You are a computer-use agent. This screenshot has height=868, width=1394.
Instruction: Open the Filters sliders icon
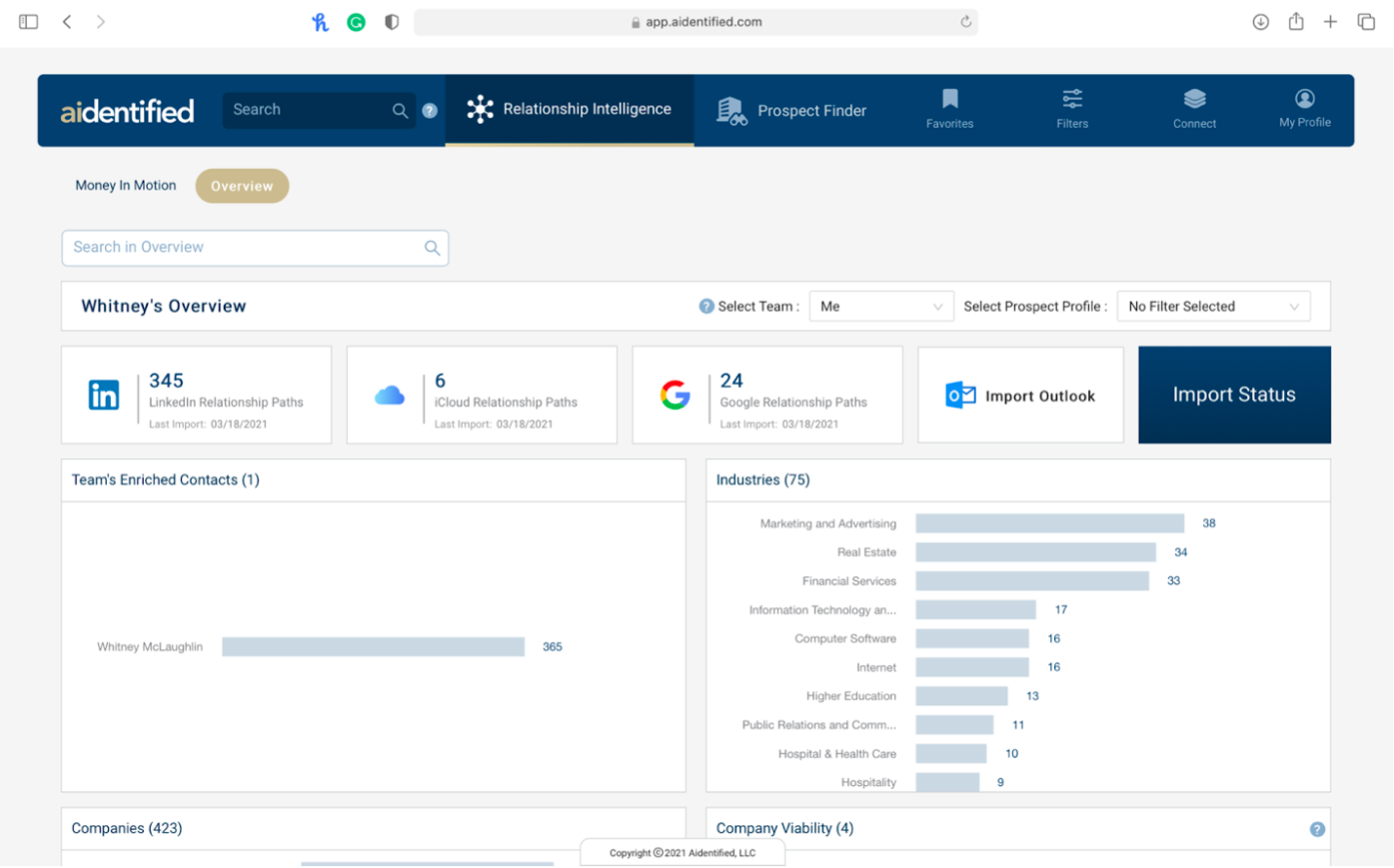(1071, 100)
